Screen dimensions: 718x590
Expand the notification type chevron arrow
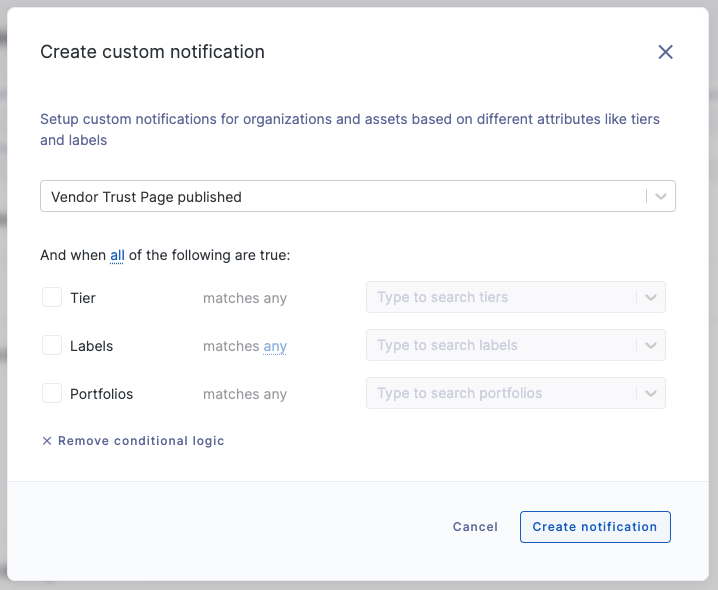[x=660, y=197]
